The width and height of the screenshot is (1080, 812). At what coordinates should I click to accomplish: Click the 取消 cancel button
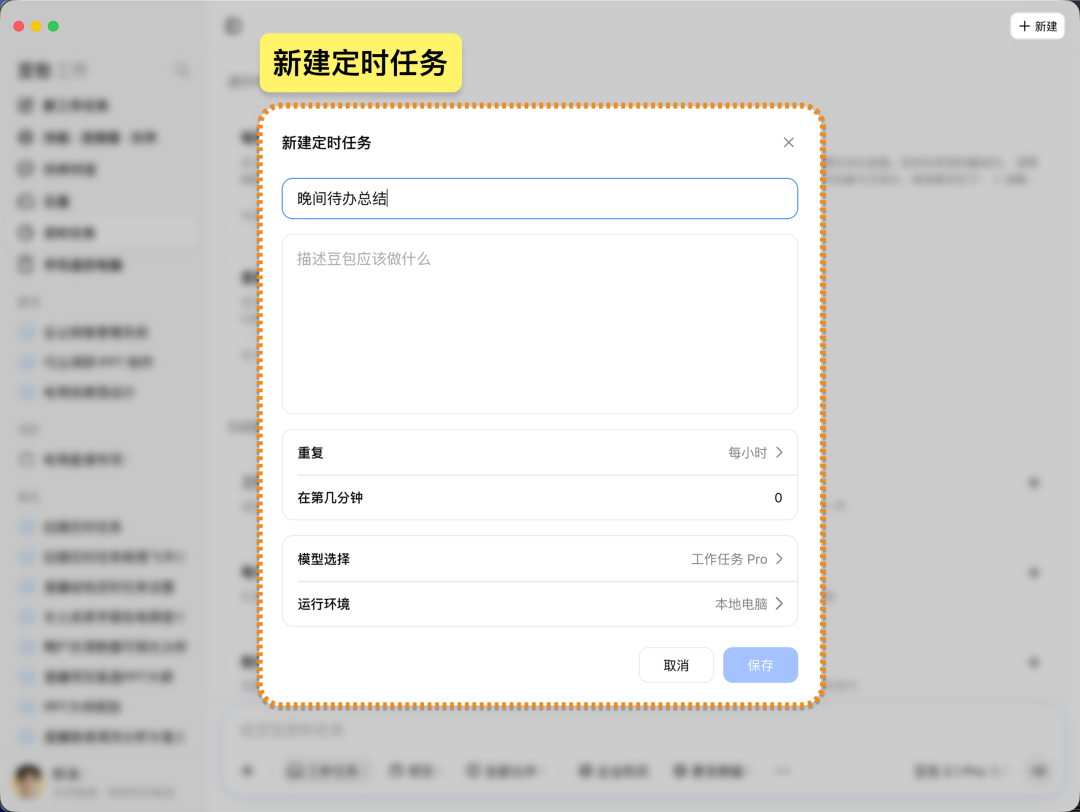[676, 665]
